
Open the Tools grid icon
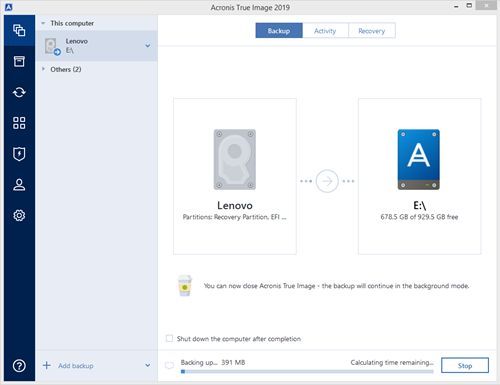click(19, 123)
